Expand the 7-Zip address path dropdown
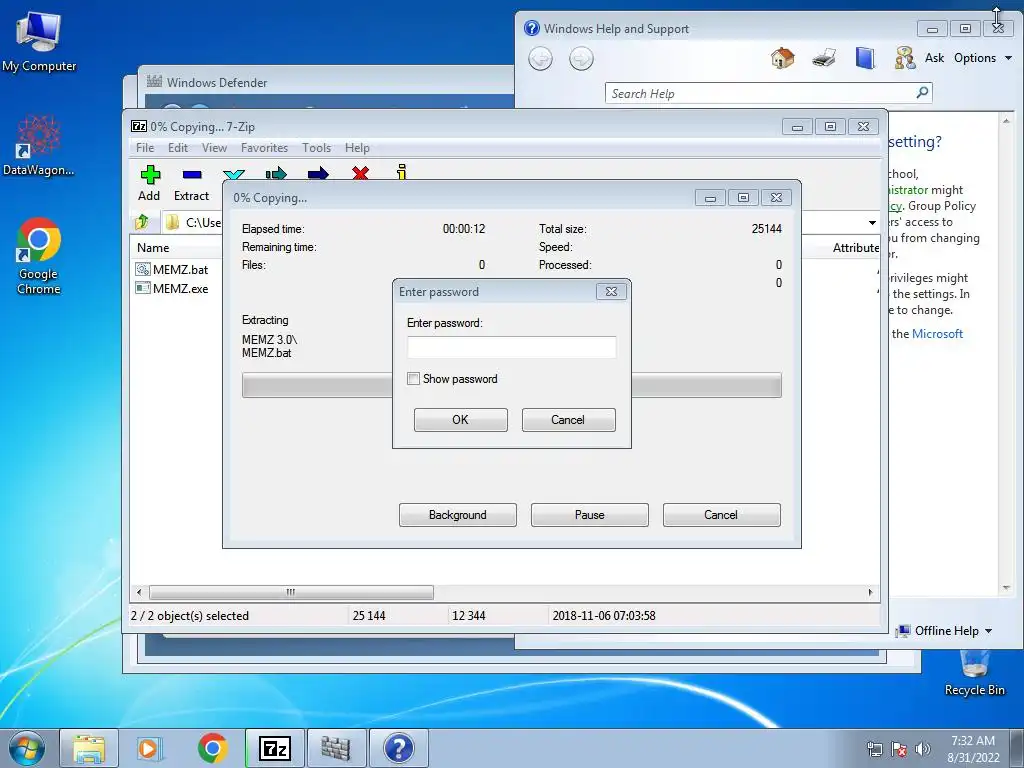 tap(872, 223)
